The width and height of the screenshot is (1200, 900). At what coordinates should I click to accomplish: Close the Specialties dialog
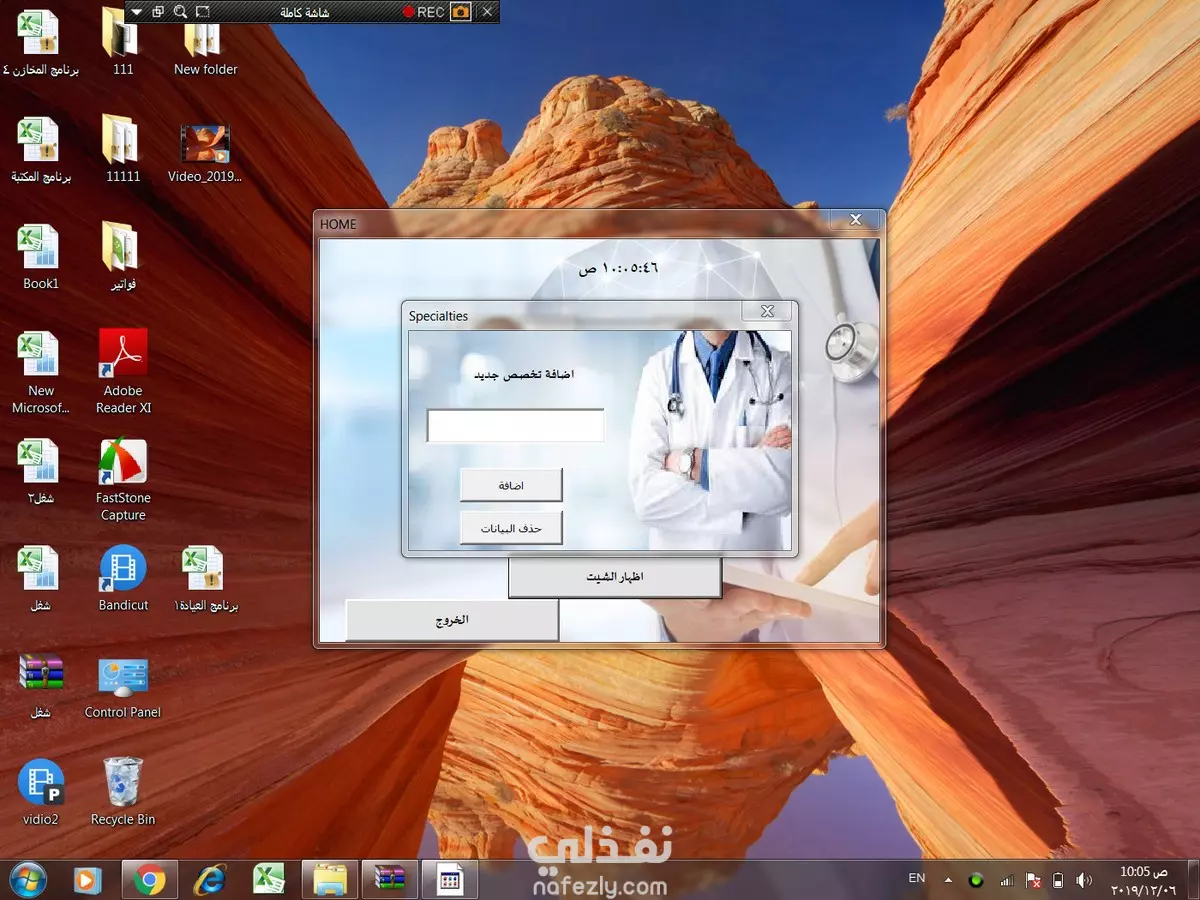point(768,311)
